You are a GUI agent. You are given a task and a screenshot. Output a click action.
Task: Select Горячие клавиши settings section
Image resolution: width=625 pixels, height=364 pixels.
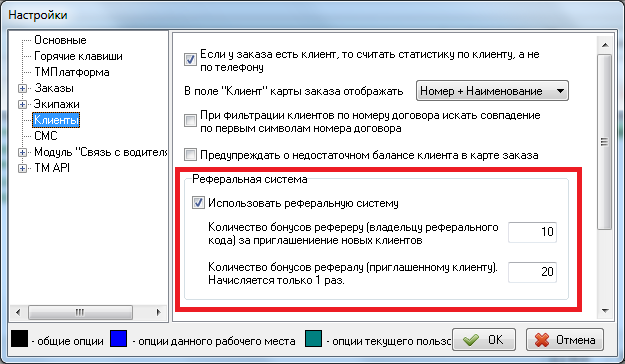pyautogui.click(x=78, y=56)
